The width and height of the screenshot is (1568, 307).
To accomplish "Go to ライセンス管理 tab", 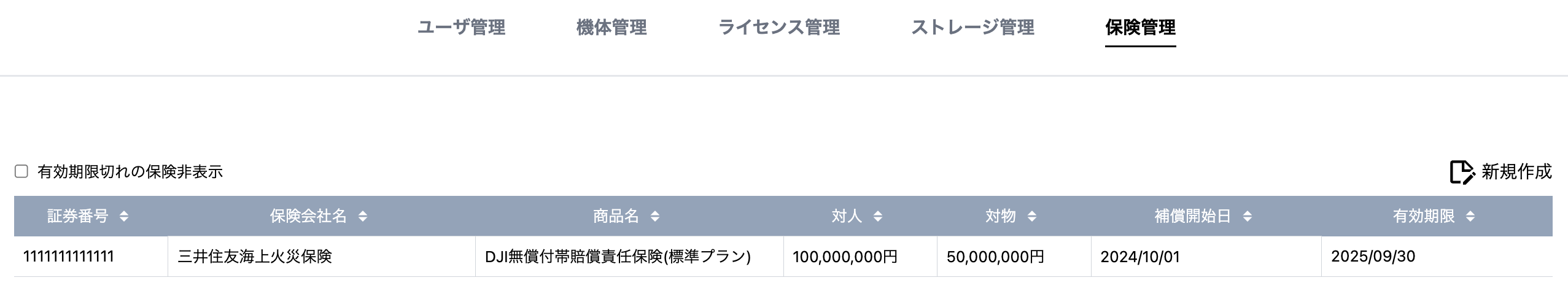I will [778, 28].
